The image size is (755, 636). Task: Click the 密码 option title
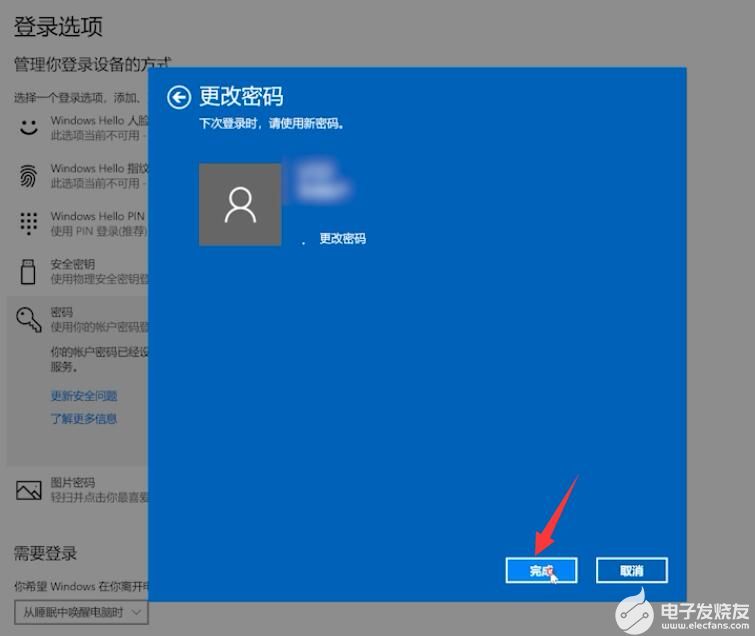tap(62, 312)
